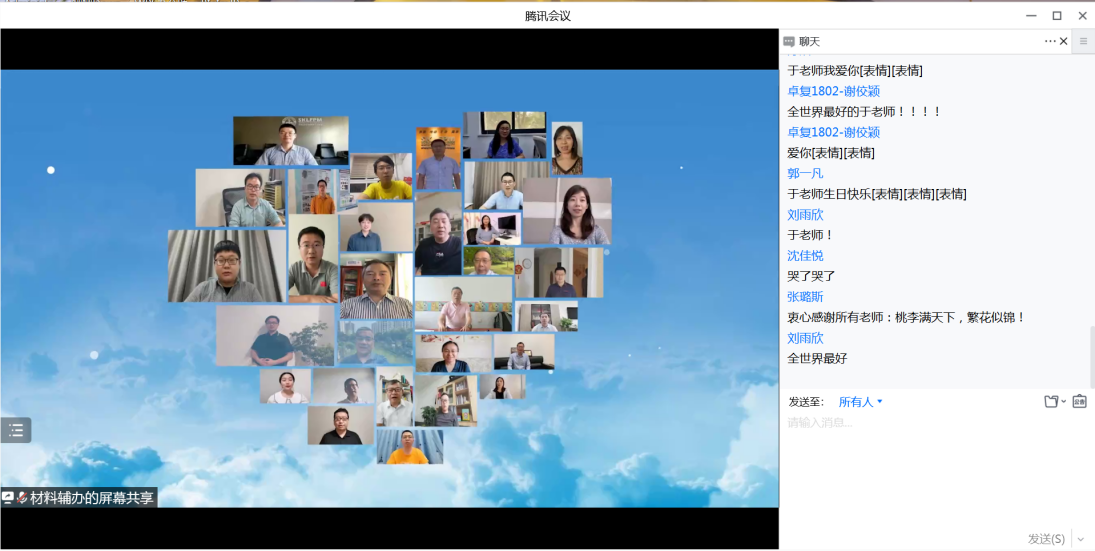Close the chat panel with the X
Screen dimensions: 1095x551
pyautogui.click(x=1064, y=41)
